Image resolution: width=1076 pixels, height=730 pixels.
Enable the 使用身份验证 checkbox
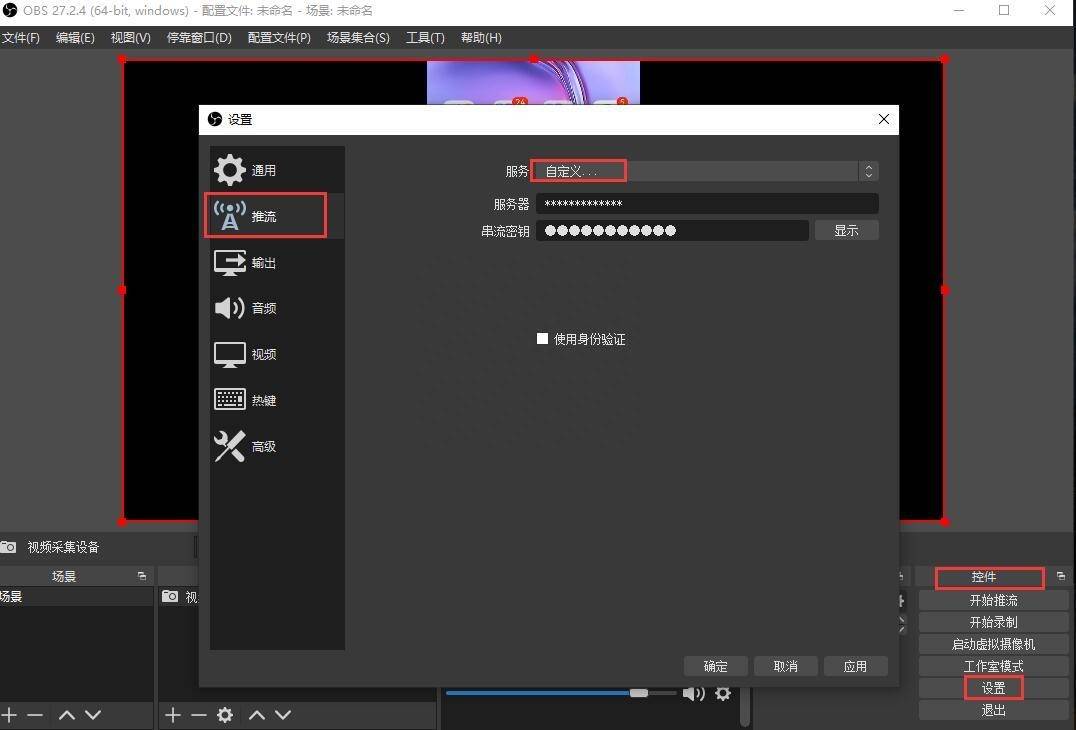point(542,338)
